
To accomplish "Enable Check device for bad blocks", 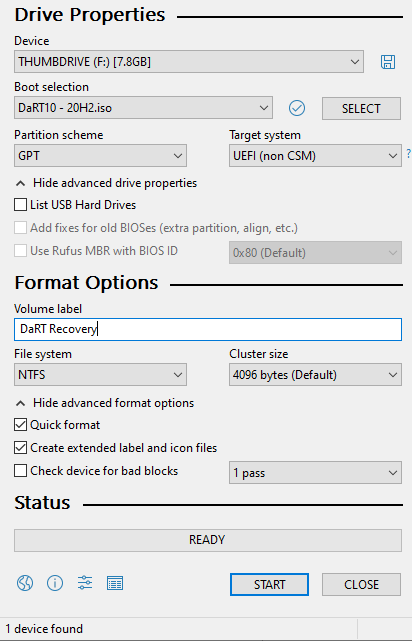I will point(20,471).
